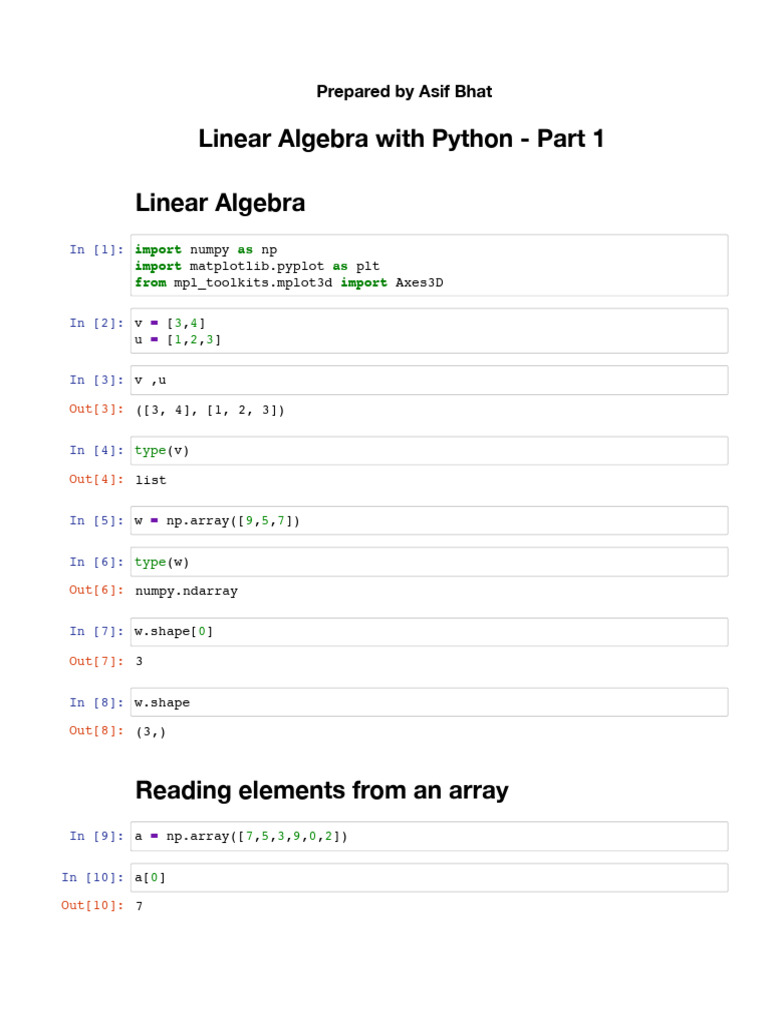Click code cell 'w = np.array([9,5,7])'
This screenshot has height=1024, width=768.
click(429, 520)
